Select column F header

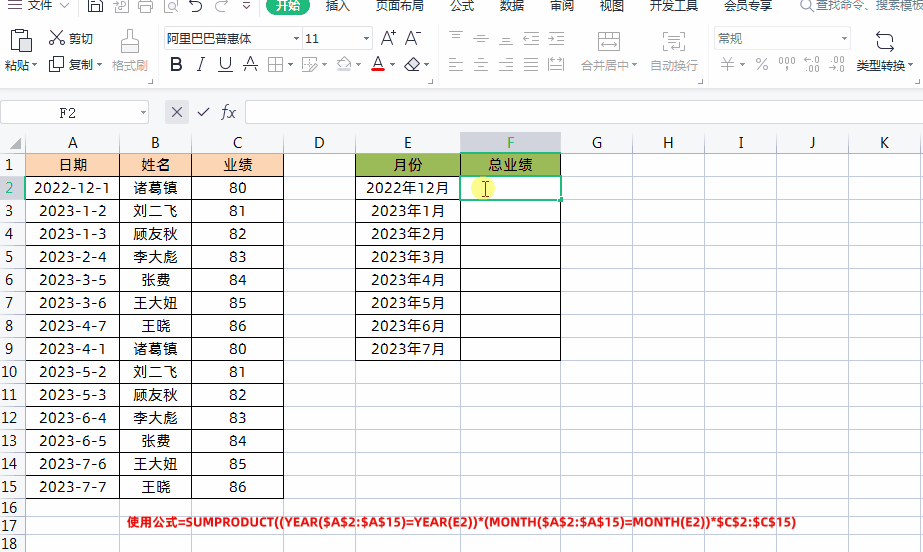click(x=510, y=142)
